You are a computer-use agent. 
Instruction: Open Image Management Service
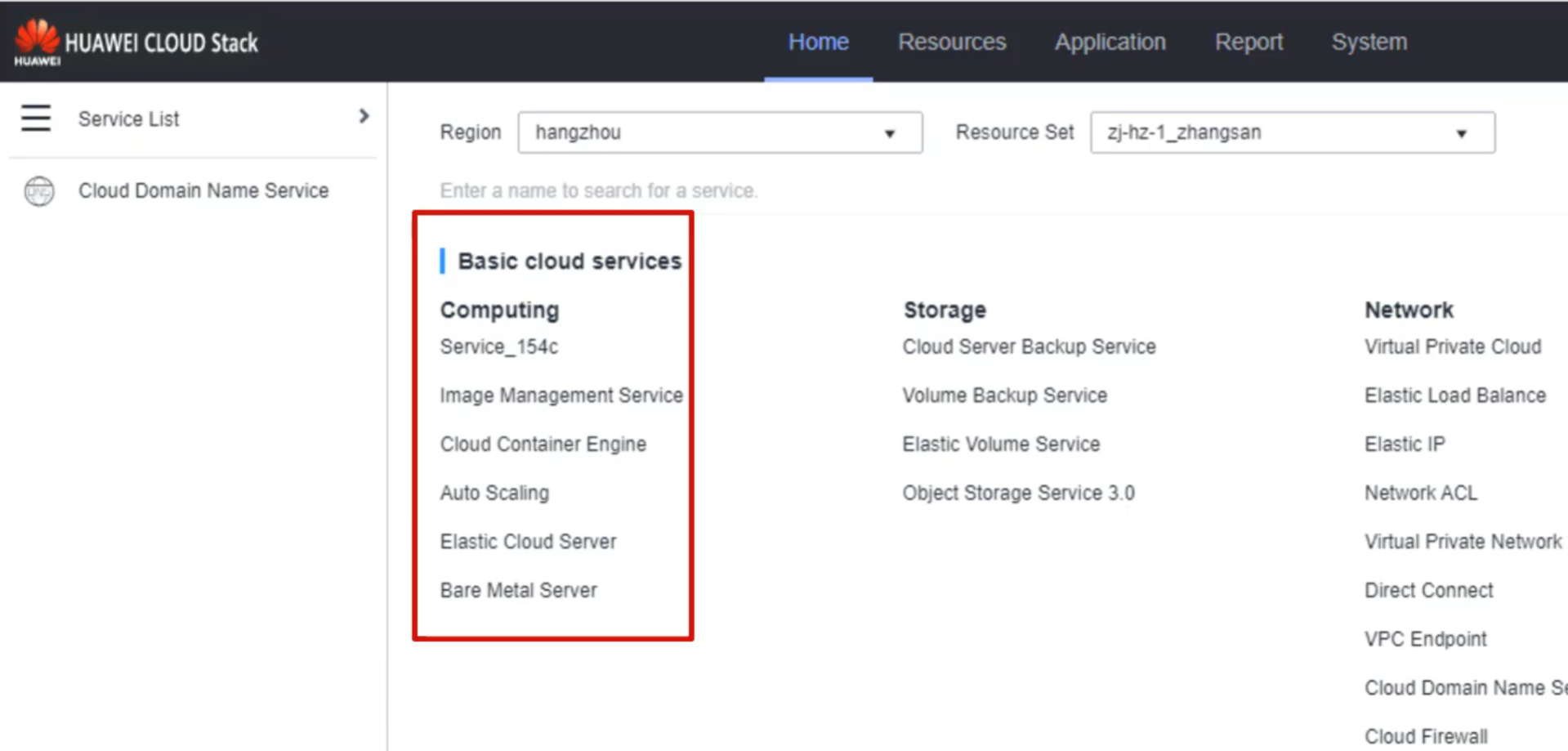[x=561, y=396]
